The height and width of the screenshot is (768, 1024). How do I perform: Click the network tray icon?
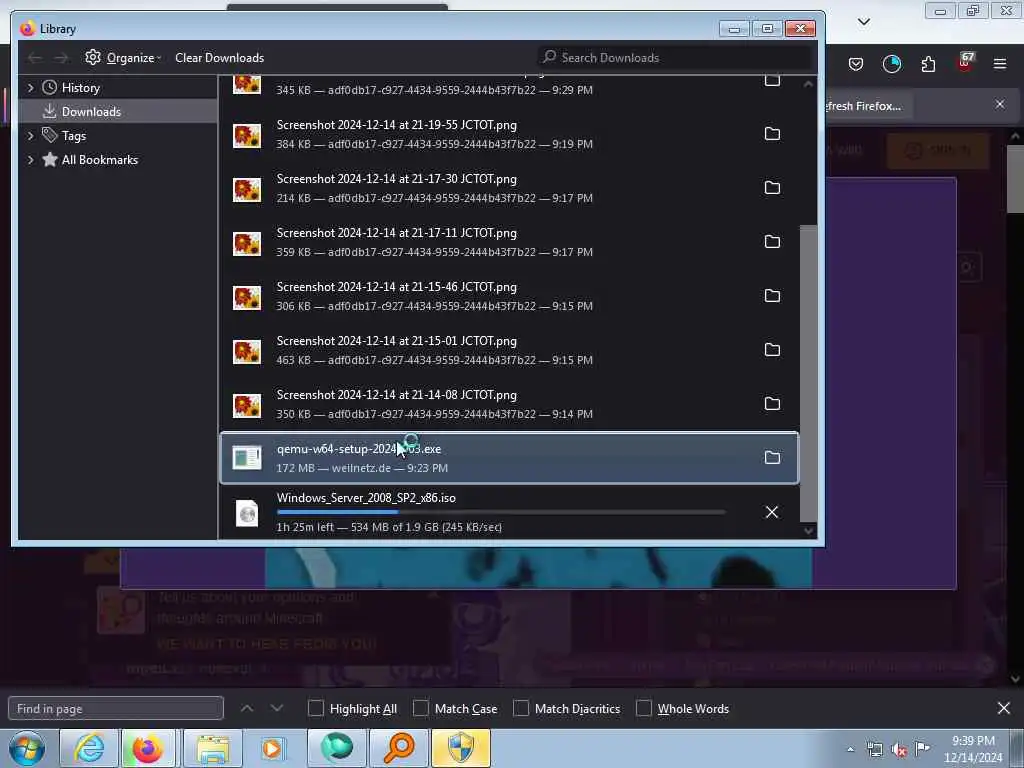874,750
